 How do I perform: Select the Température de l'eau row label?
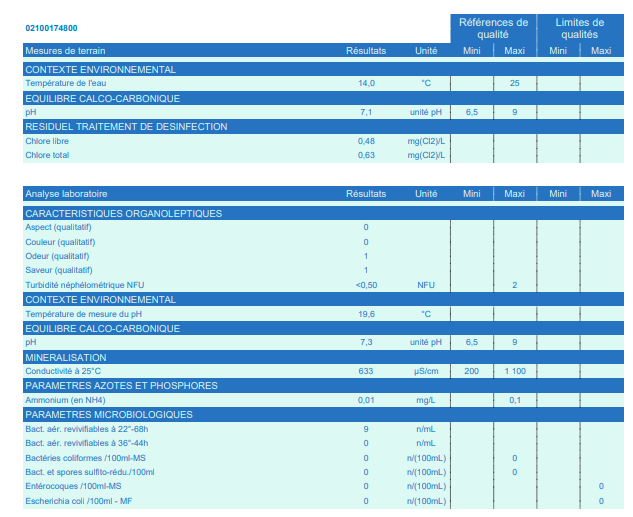(65, 83)
